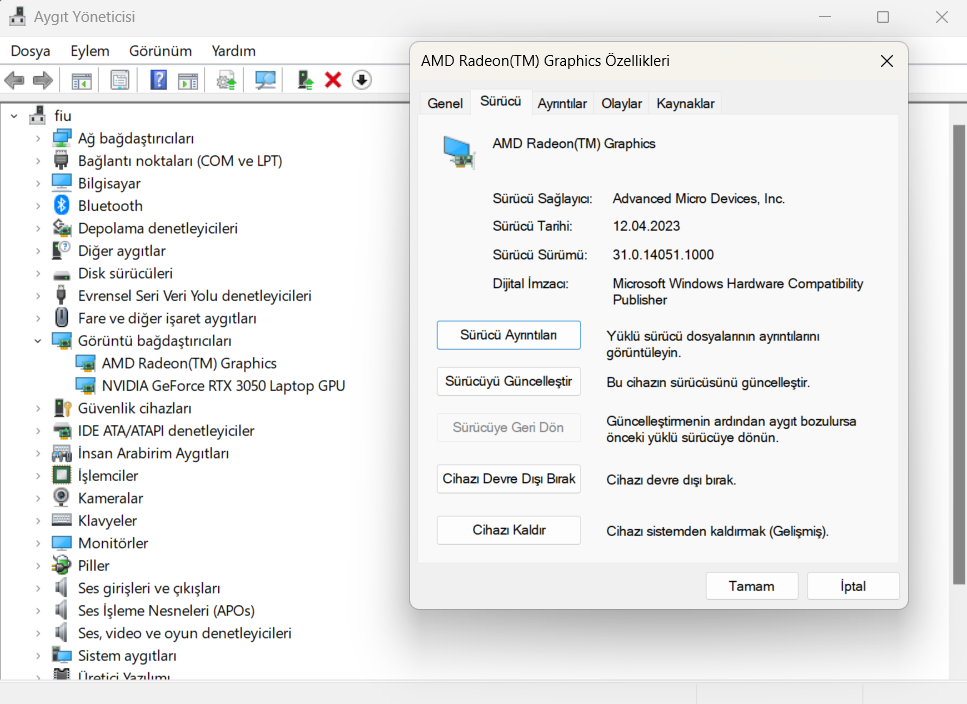Click the Piller battery icon
Viewport: 967px width, 704px height.
coord(62,565)
